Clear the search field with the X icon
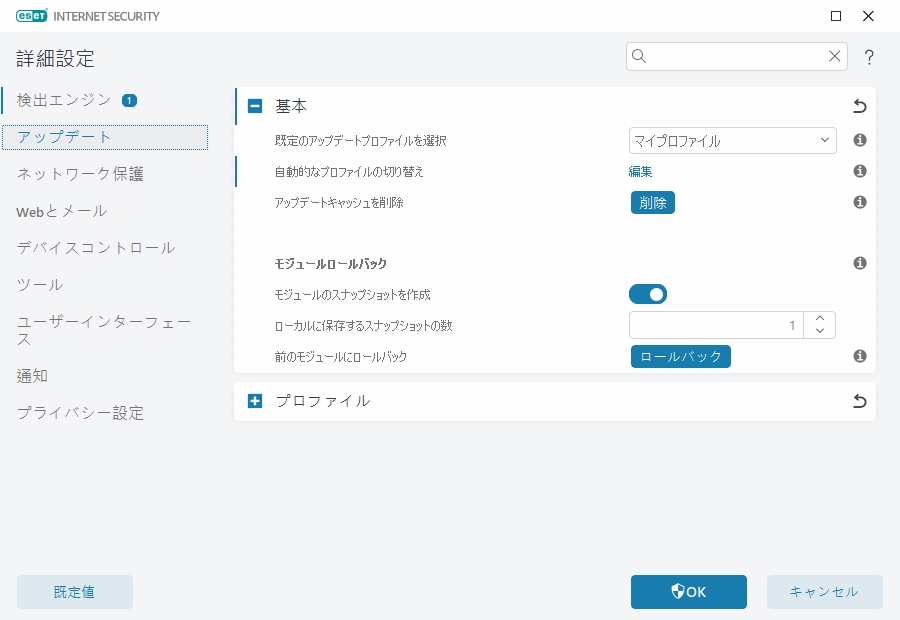Viewport: 900px width, 620px height. (x=834, y=56)
